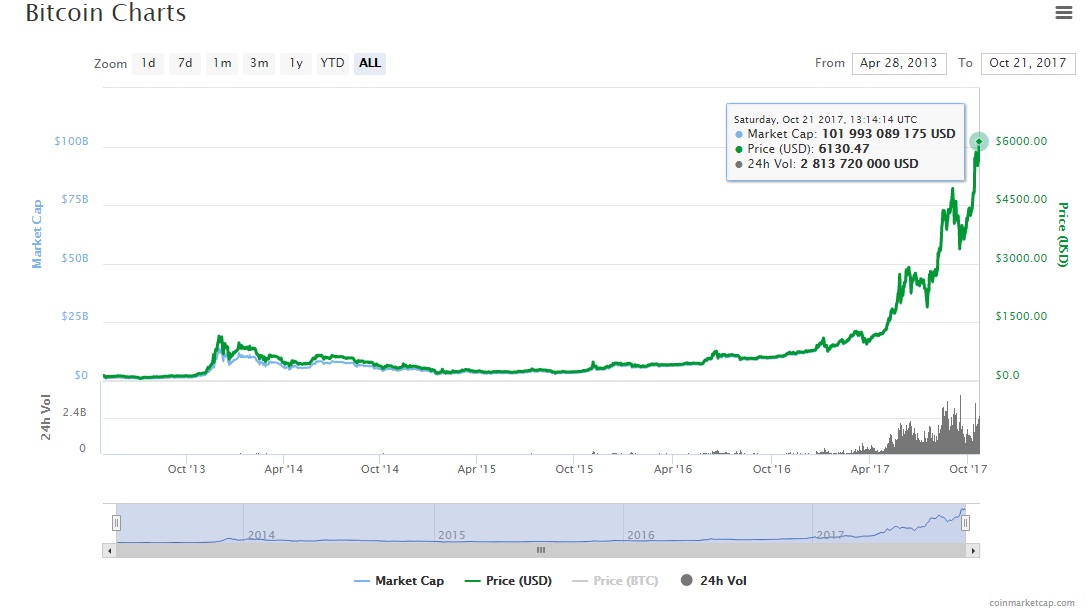Click the highlighted price data point marker
Viewport: 1091px width, 610px height.
pos(978,141)
